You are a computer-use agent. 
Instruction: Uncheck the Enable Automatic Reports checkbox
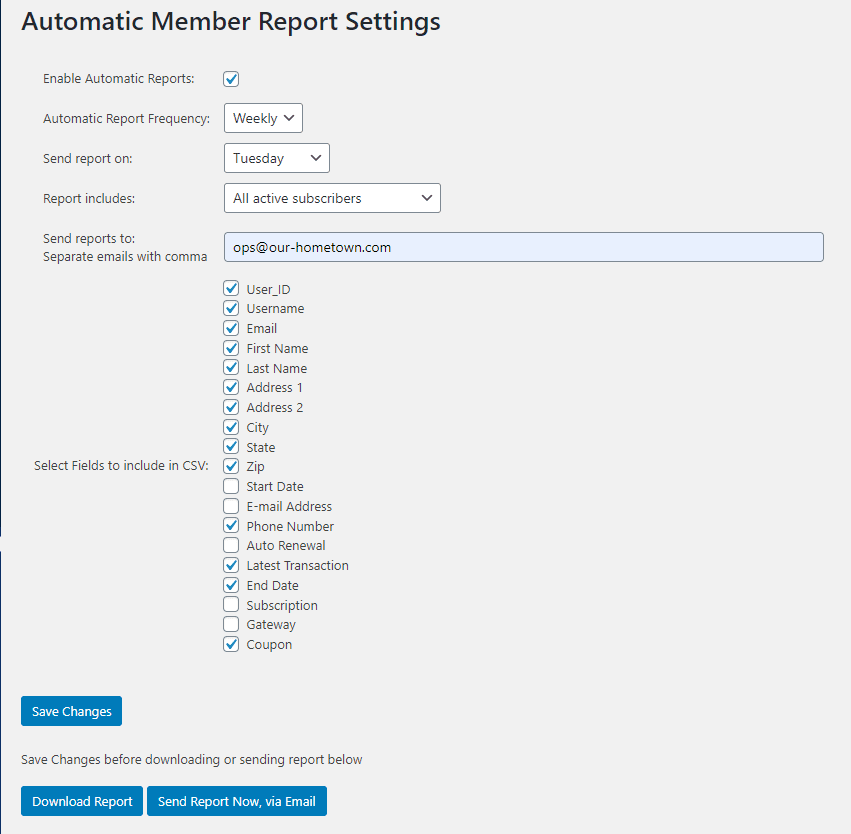(231, 79)
